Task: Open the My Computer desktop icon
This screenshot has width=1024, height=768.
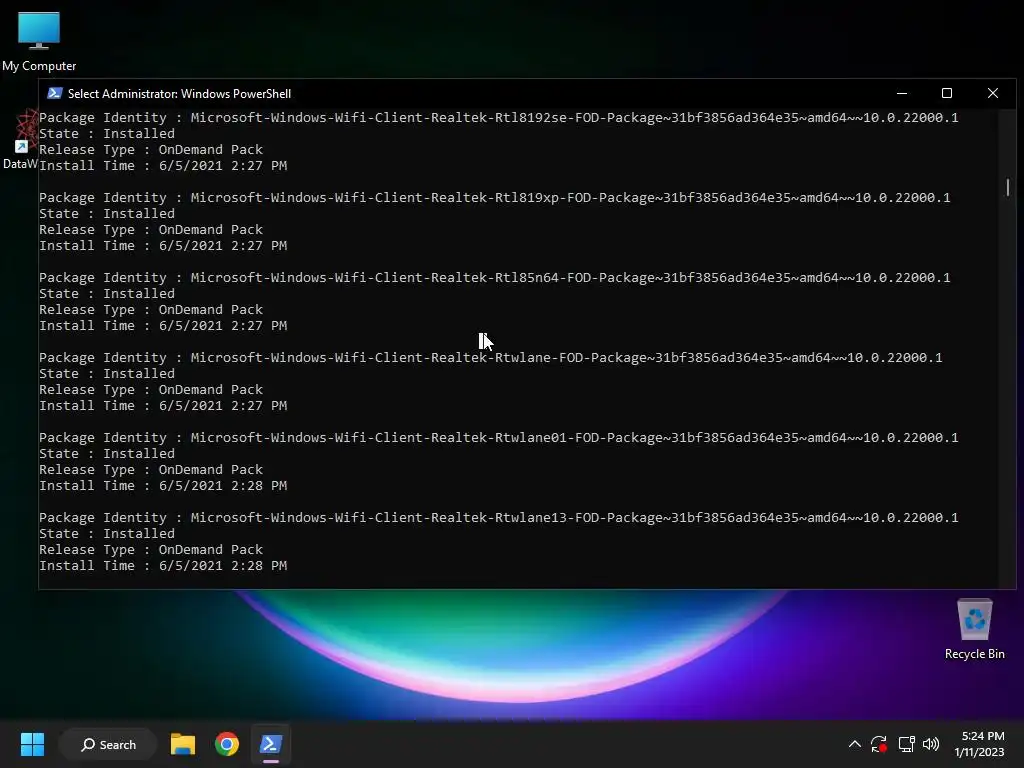Action: (x=39, y=40)
